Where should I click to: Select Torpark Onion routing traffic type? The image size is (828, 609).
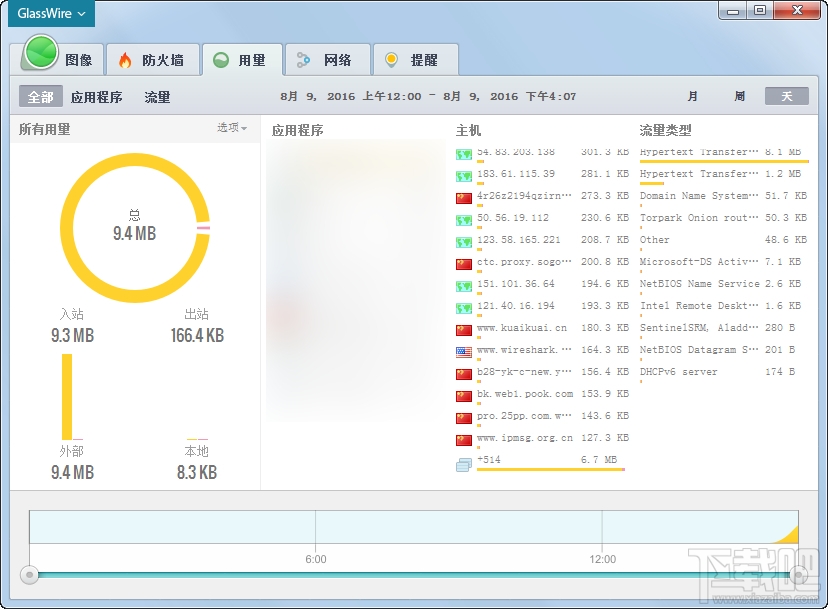pyautogui.click(x=723, y=218)
